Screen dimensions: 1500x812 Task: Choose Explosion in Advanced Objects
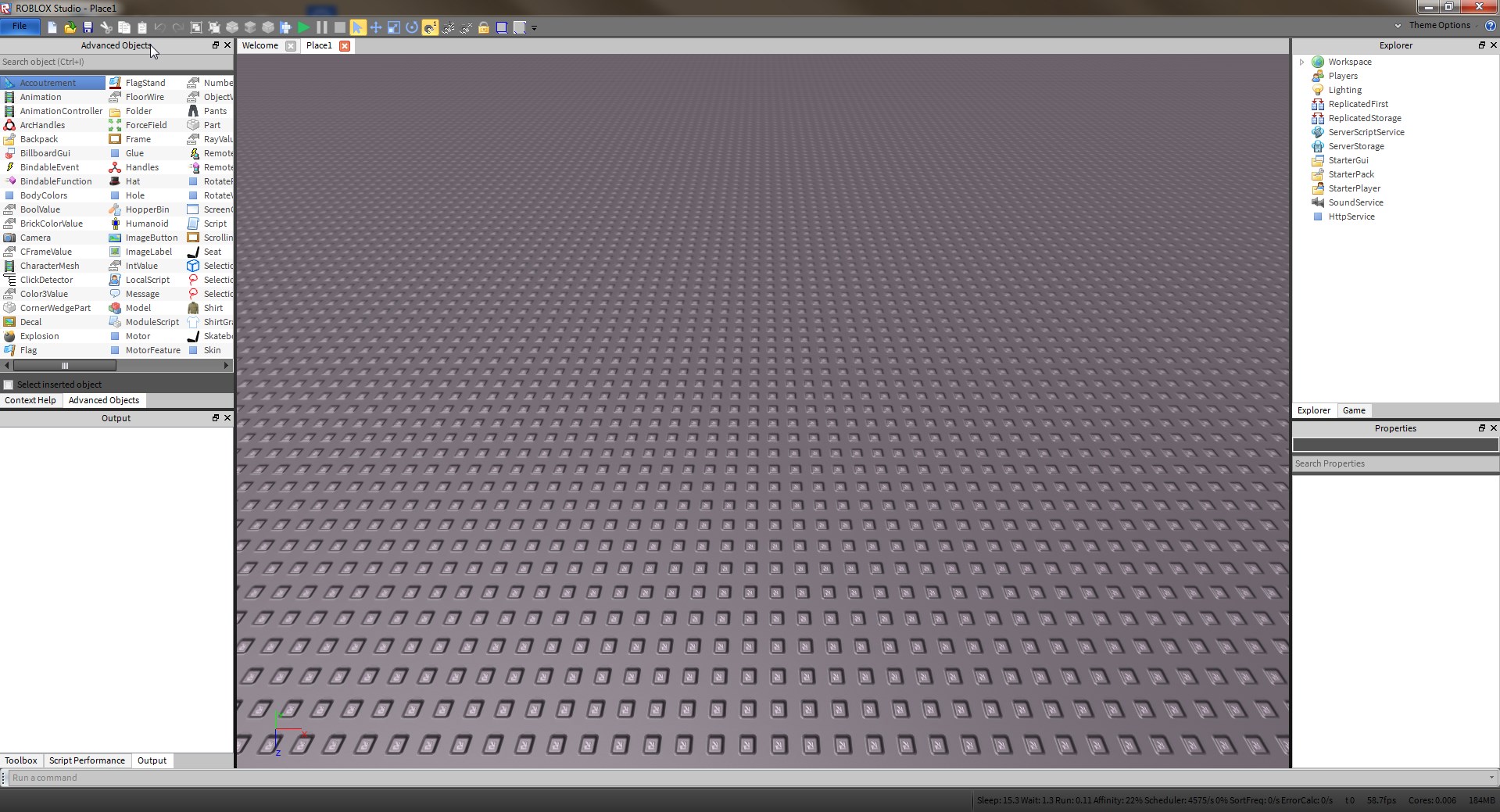39,336
